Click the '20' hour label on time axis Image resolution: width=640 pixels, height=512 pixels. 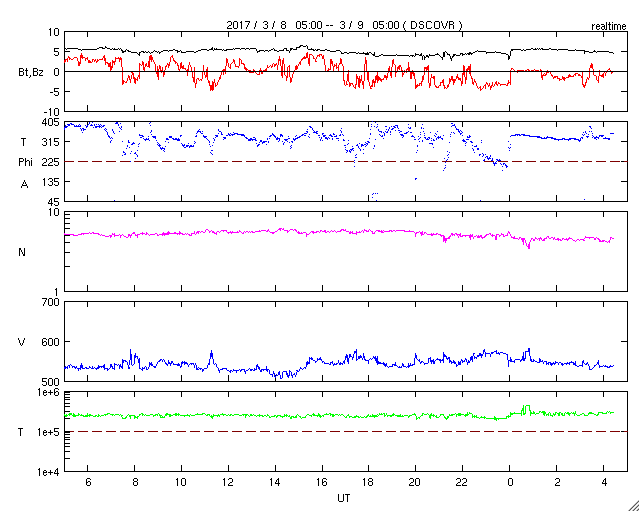[416, 483]
